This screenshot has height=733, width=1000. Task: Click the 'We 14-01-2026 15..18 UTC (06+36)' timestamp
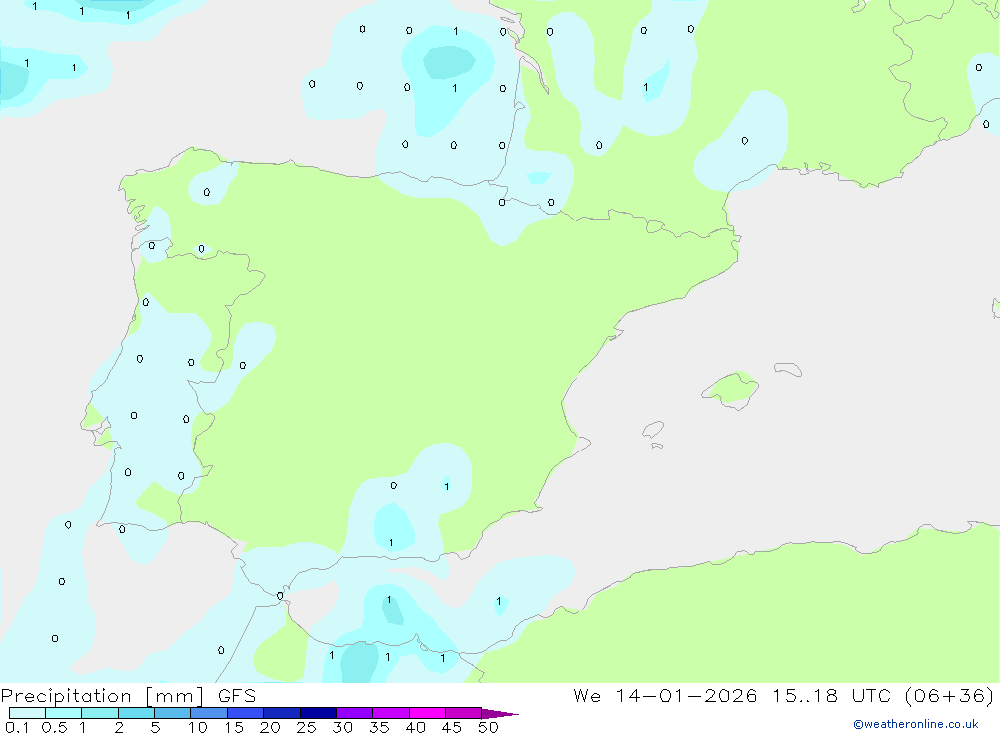point(784,696)
